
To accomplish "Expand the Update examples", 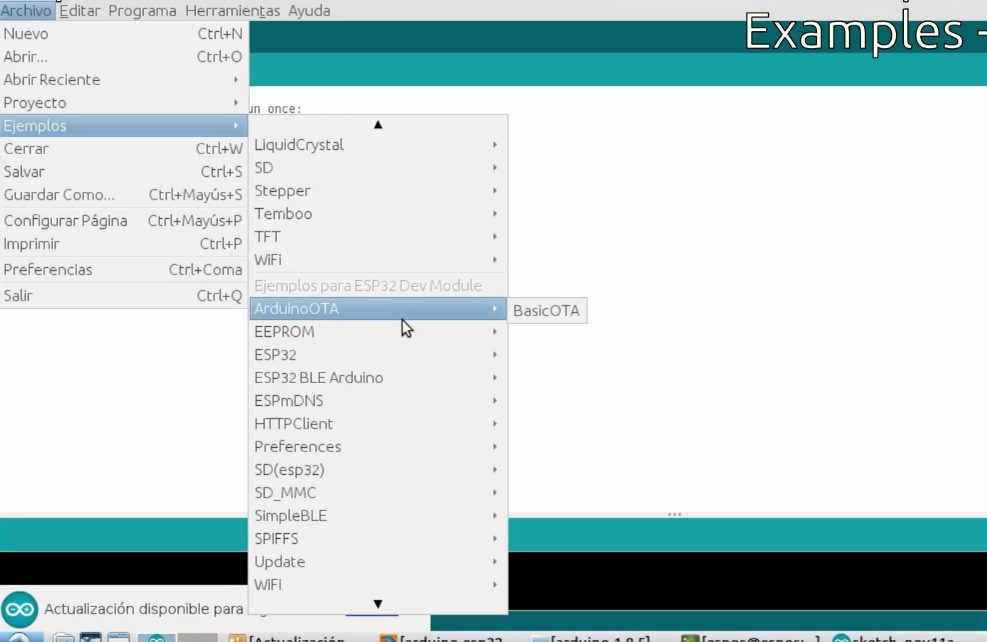I will click(378, 562).
